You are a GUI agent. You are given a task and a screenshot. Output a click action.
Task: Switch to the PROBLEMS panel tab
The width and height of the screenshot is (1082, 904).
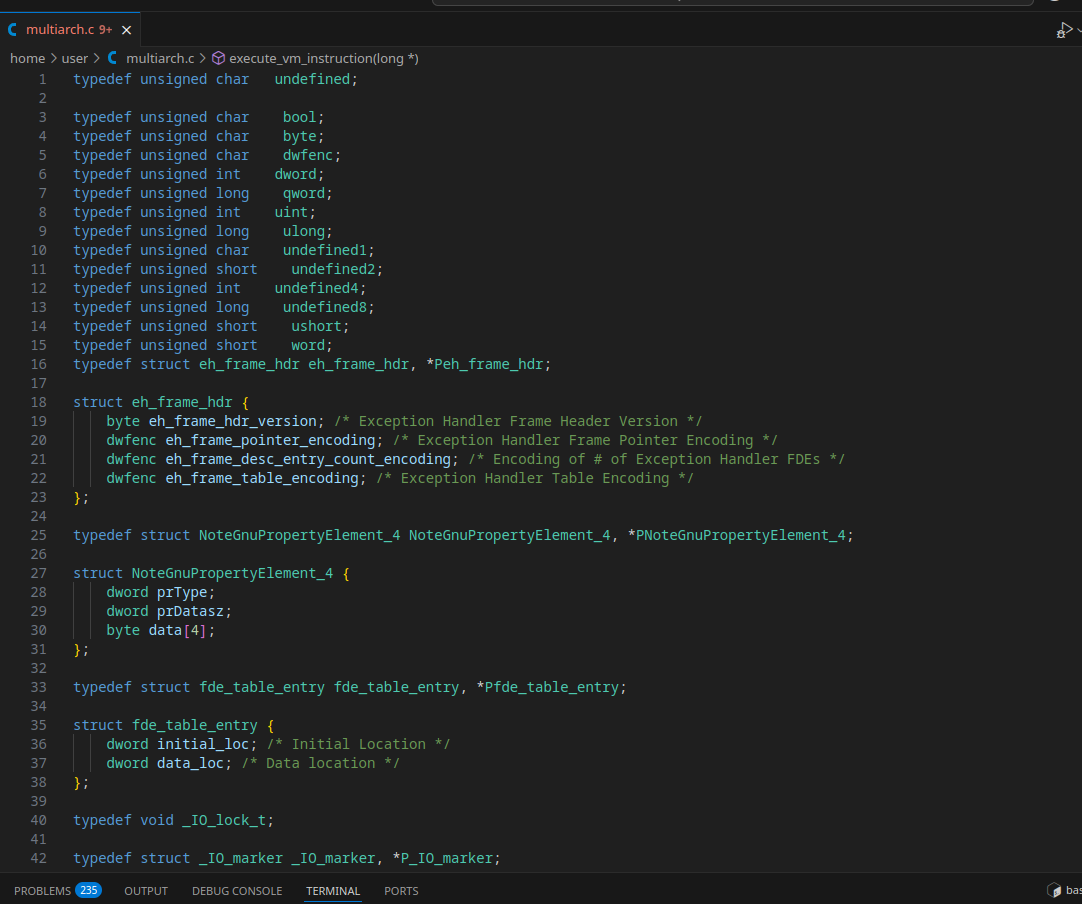(x=42, y=891)
